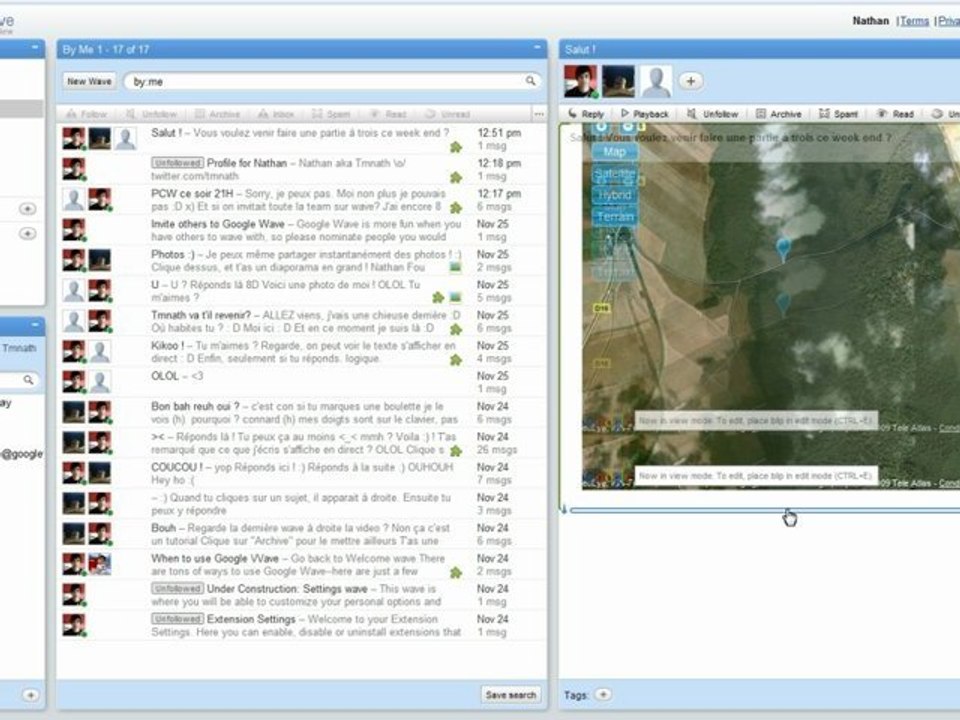Click the first participant avatar in red
The image size is (960, 720).
[x=580, y=81]
